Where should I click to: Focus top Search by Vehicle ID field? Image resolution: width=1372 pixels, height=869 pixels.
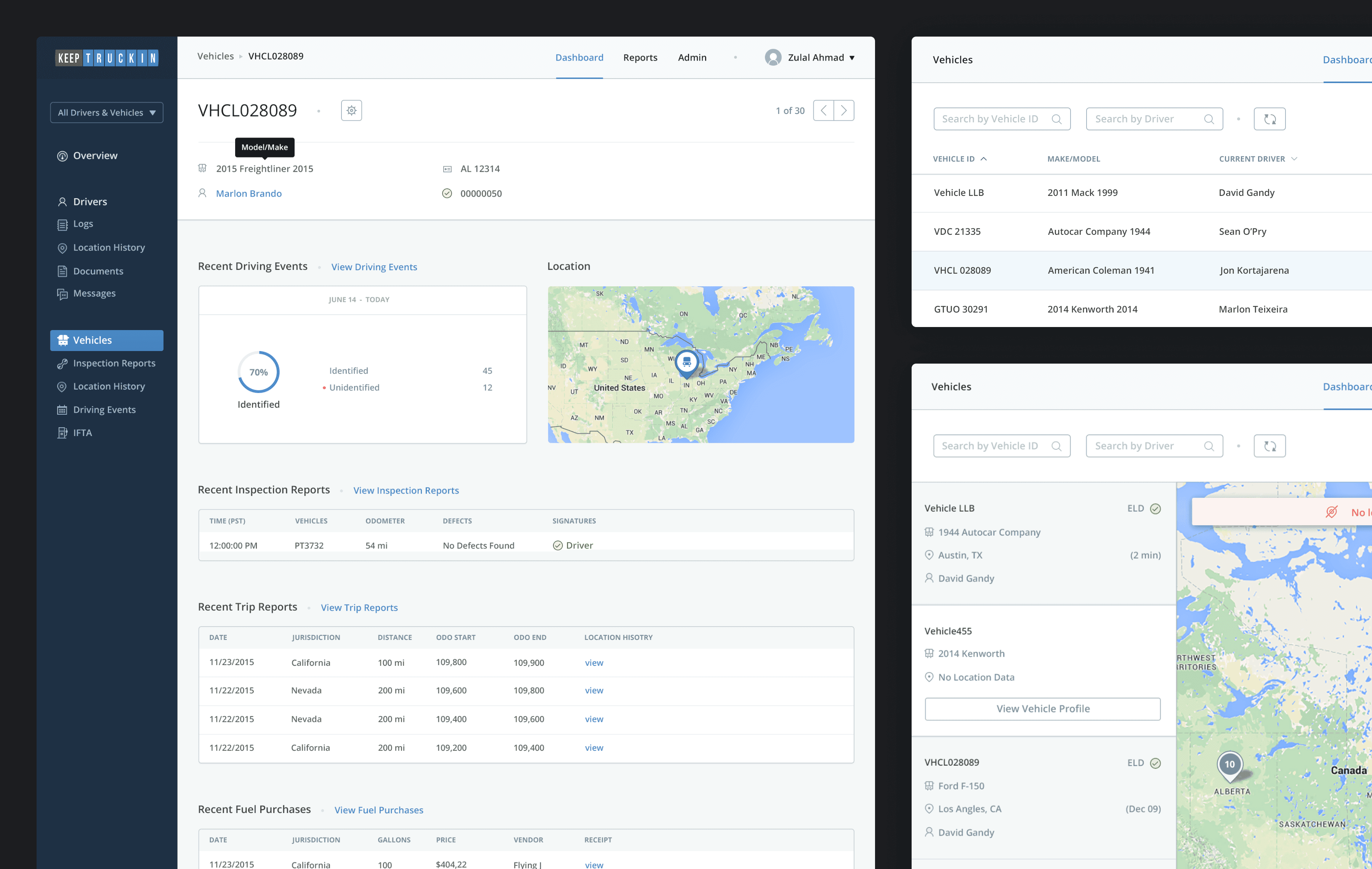coord(1002,119)
